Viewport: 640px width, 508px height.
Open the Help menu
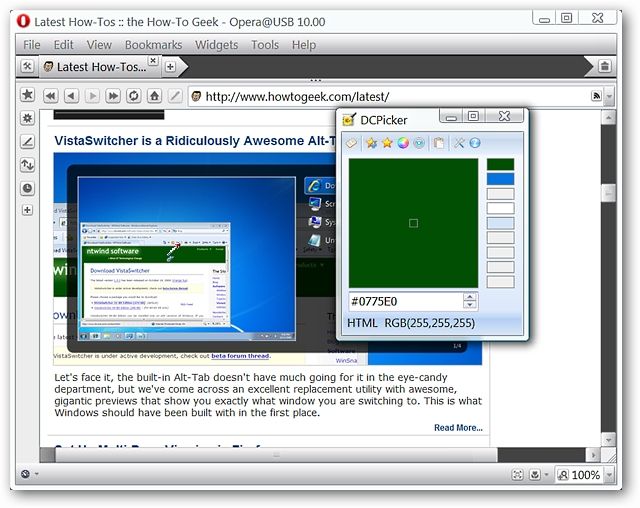click(x=304, y=44)
